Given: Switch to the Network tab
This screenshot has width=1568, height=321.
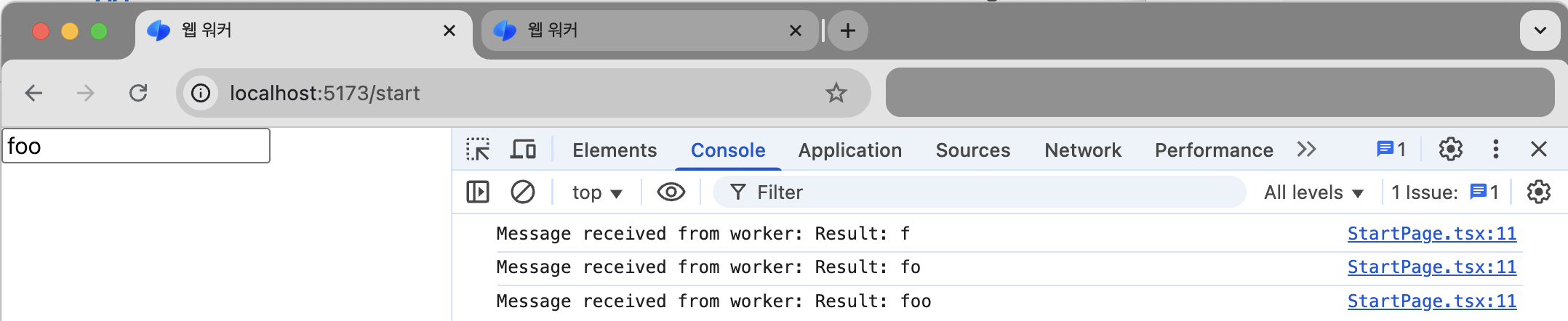Looking at the screenshot, I should click(x=1082, y=150).
